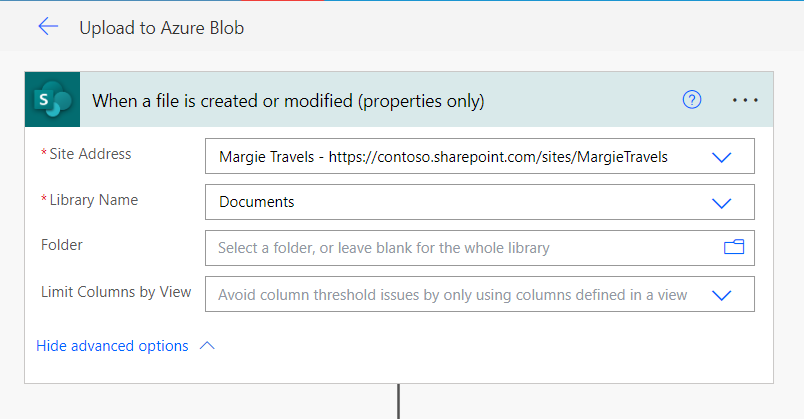Select the Margie Travels site address value
Screen dimensions: 804x419
click(443, 157)
